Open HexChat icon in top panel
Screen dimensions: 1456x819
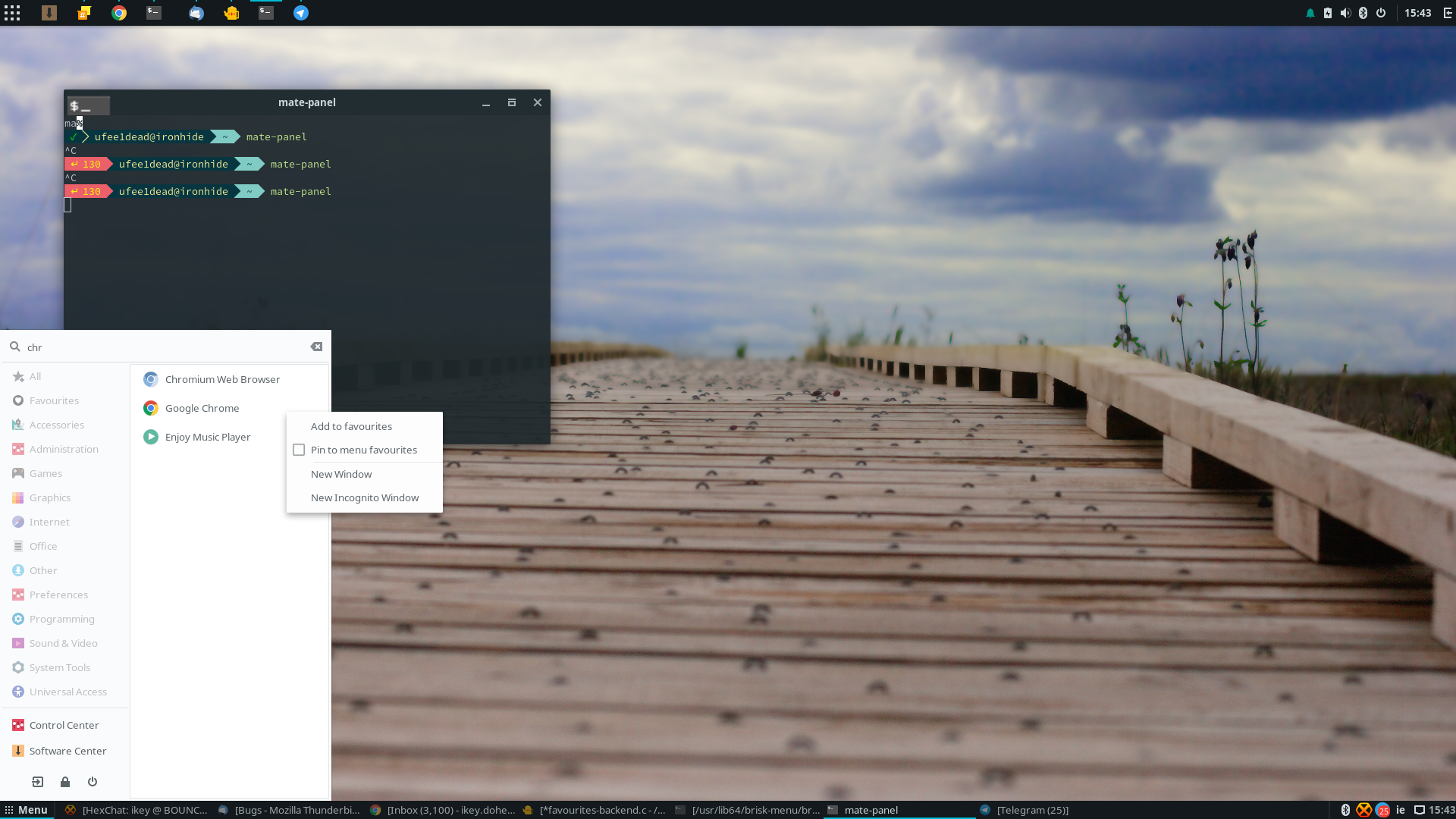click(84, 13)
